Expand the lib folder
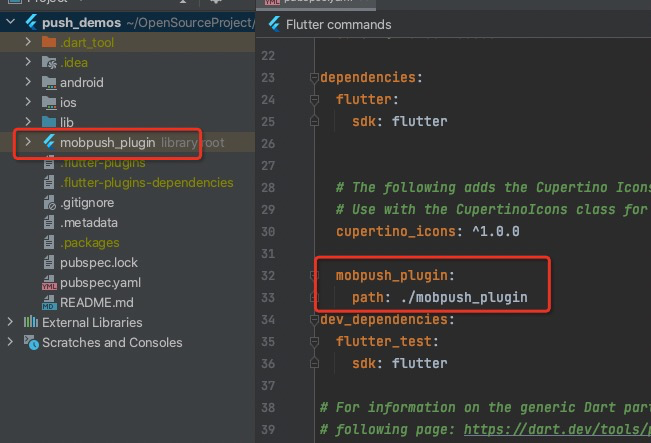Screen dimensions: 651x443 (x=28, y=122)
